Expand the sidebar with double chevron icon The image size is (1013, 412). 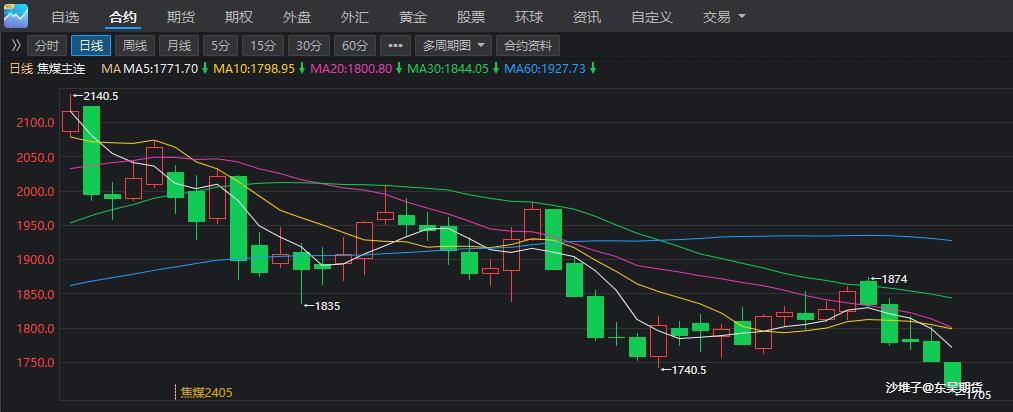tap(16, 45)
